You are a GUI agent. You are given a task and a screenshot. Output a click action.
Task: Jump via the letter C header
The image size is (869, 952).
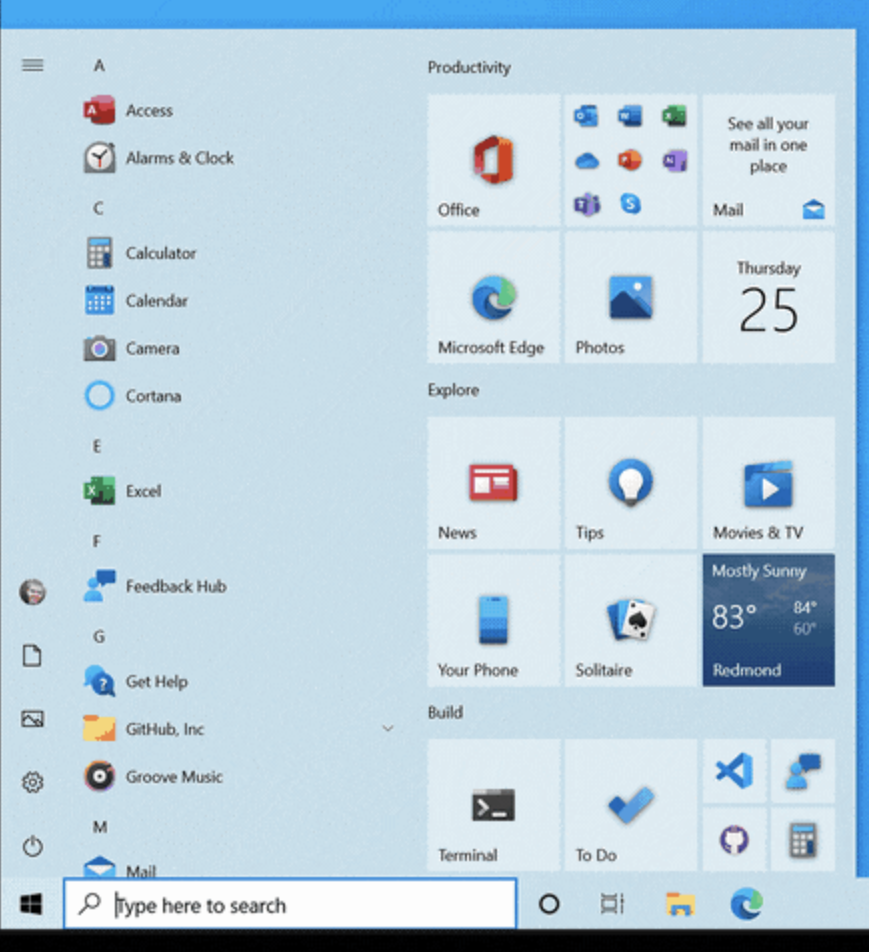[x=98, y=208]
